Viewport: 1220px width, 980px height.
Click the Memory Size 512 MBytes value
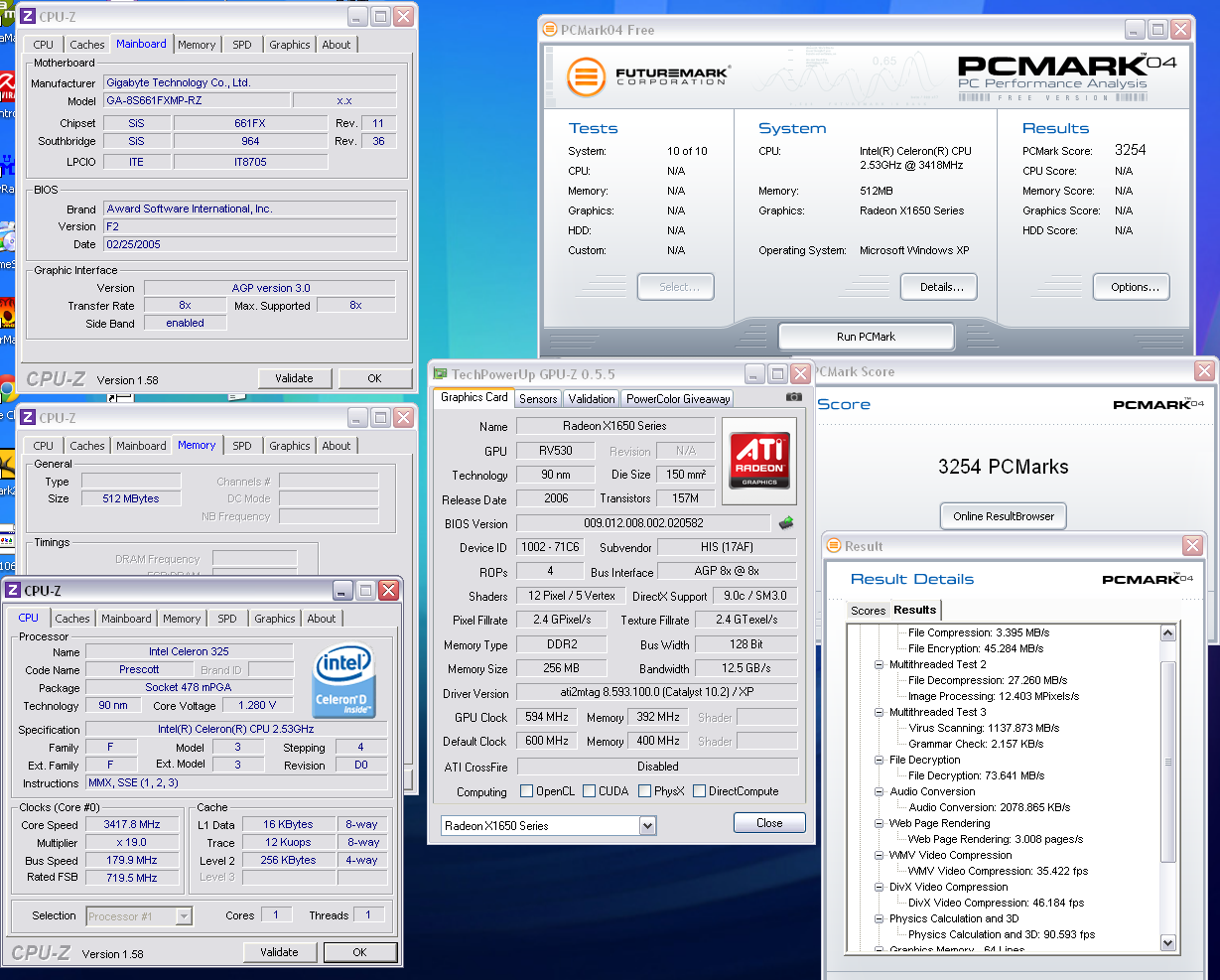pos(130,498)
